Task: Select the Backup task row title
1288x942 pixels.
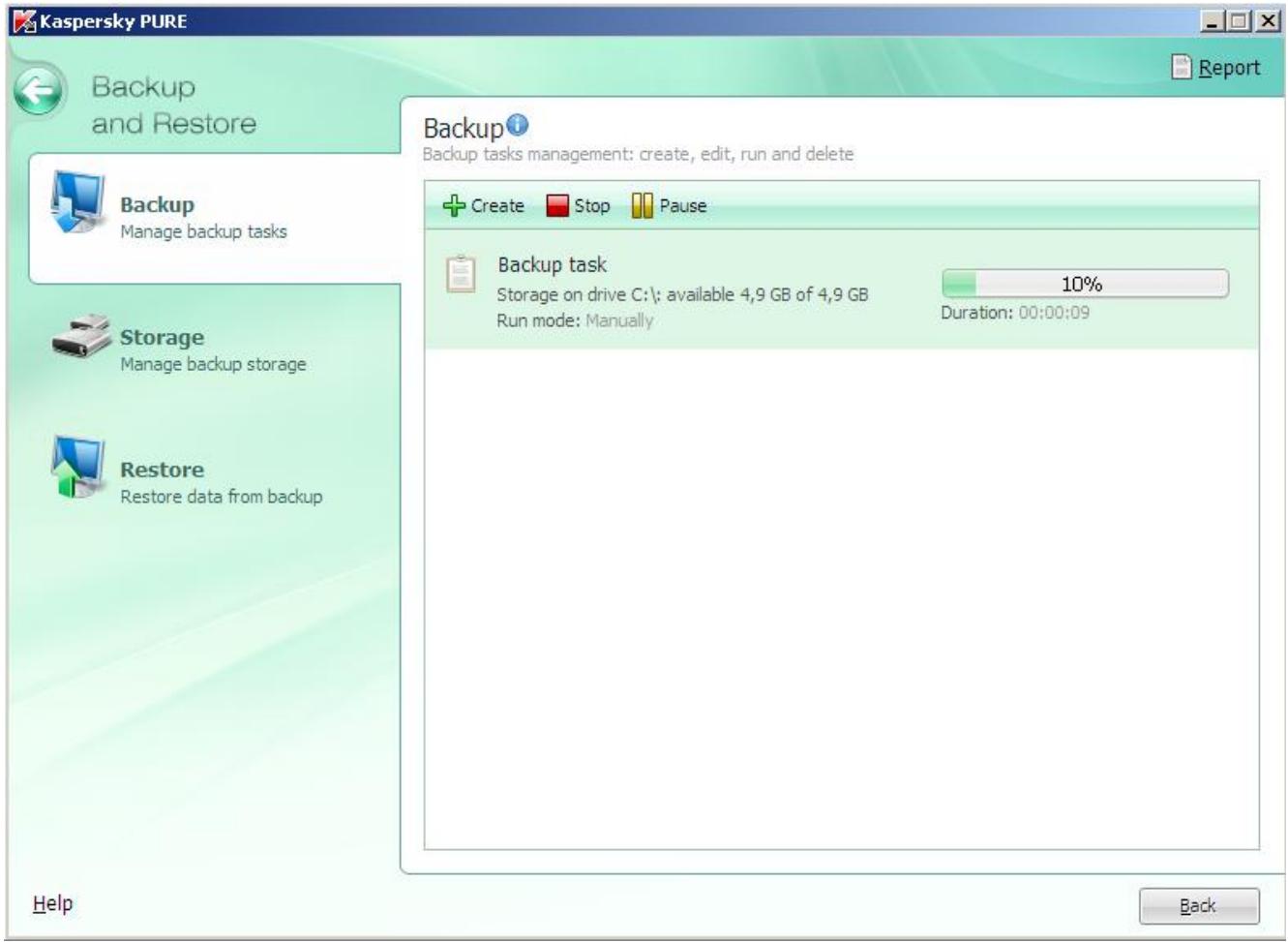Action: 552,264
